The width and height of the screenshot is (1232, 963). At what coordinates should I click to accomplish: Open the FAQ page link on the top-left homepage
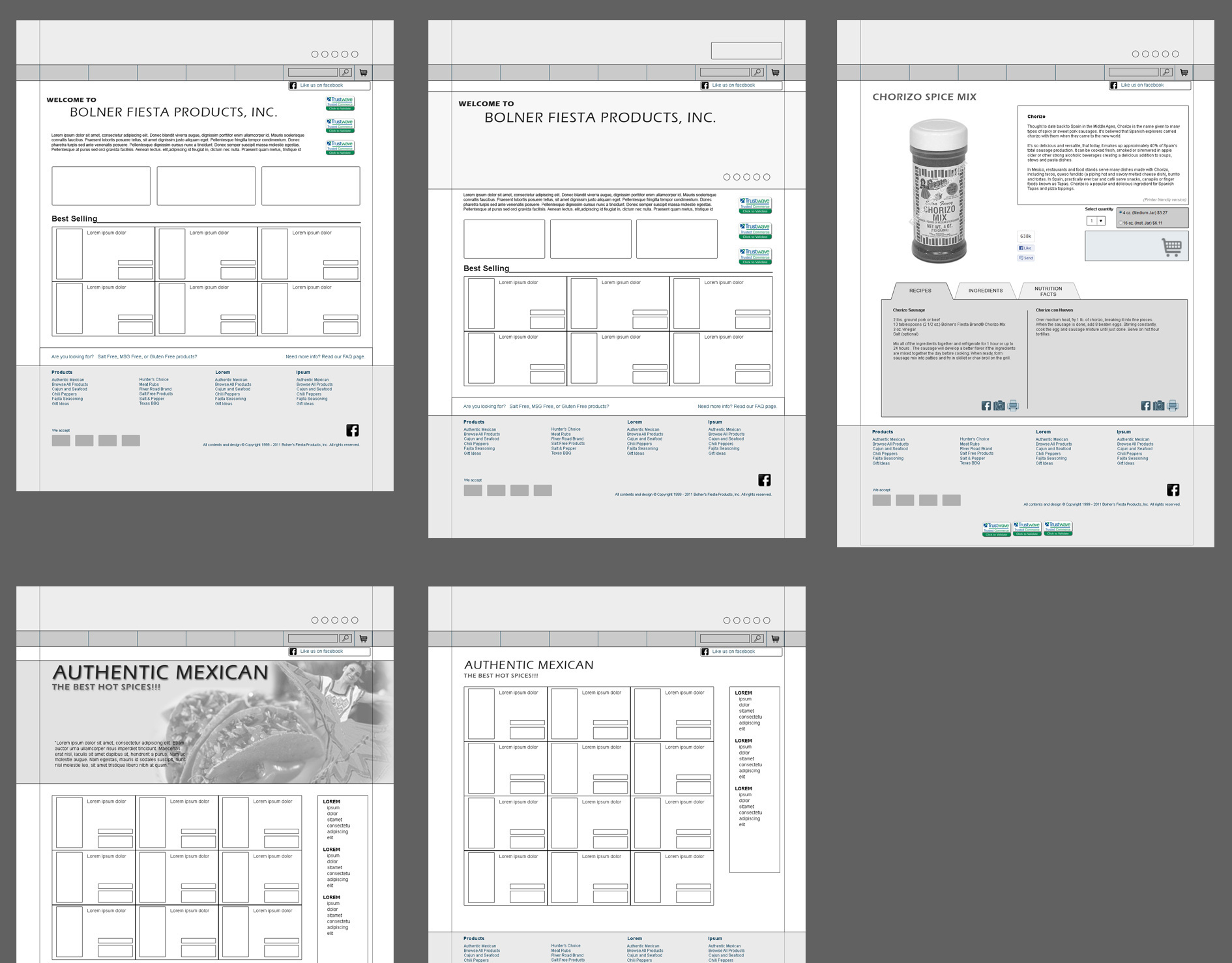(325, 357)
